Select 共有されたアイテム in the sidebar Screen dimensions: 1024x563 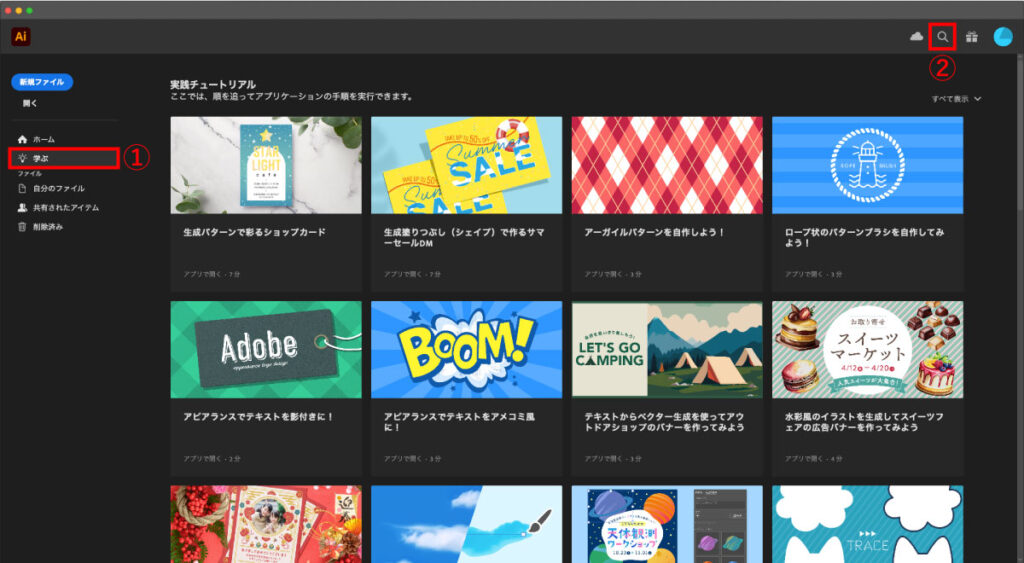(x=66, y=207)
